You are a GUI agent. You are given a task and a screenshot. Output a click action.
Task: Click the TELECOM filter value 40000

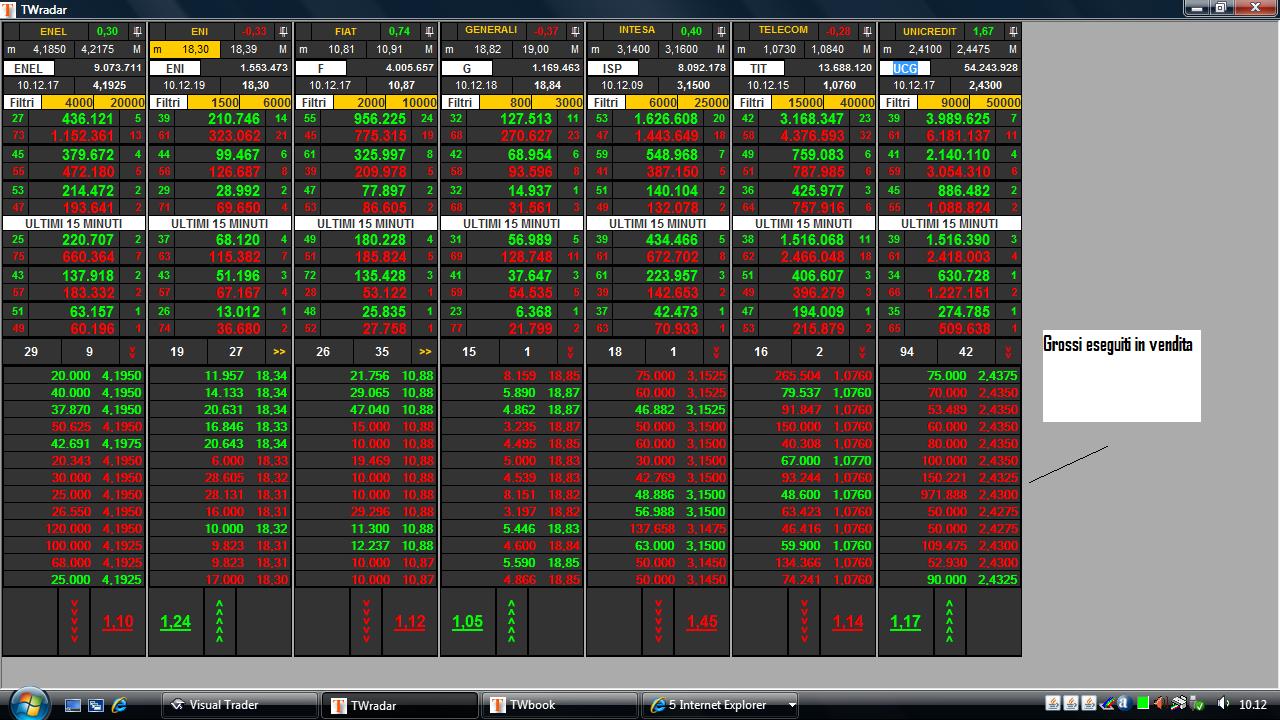[x=850, y=102]
